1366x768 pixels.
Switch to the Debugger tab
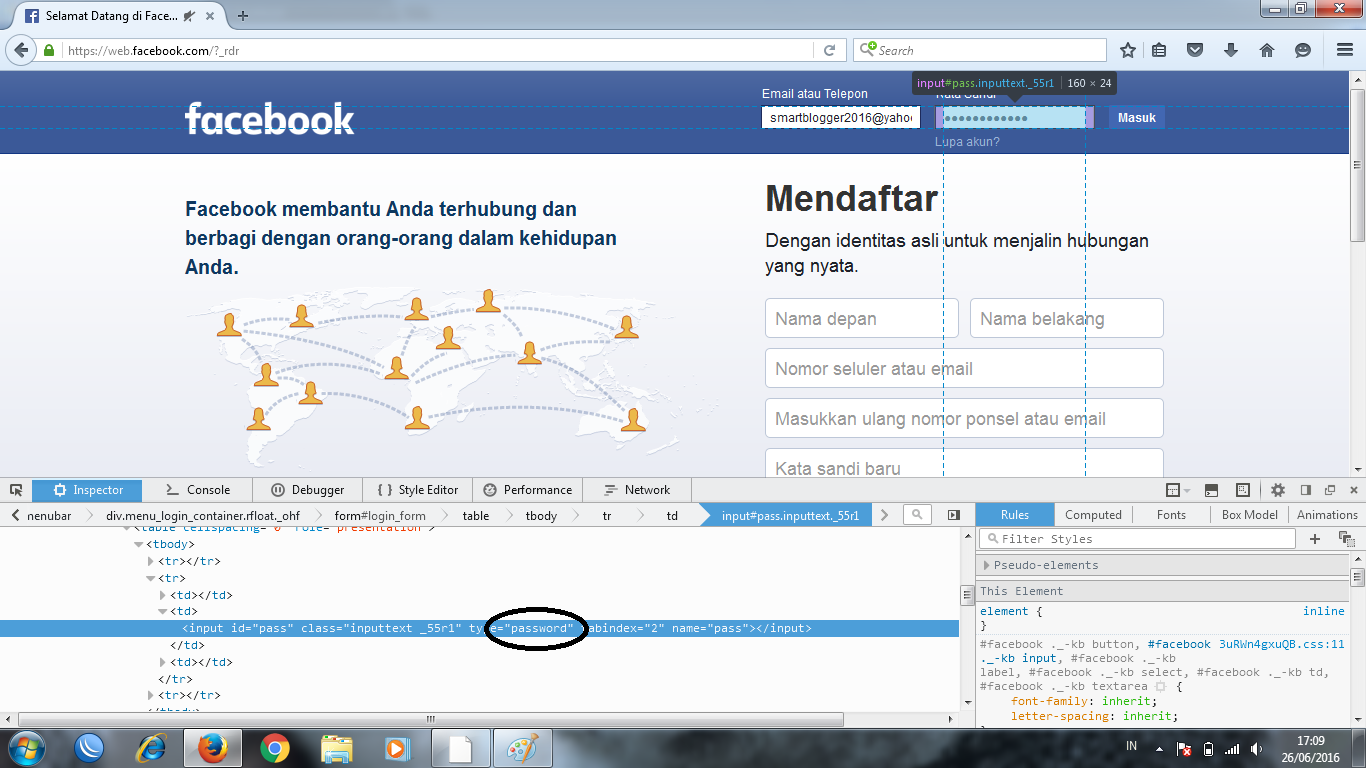click(x=307, y=490)
